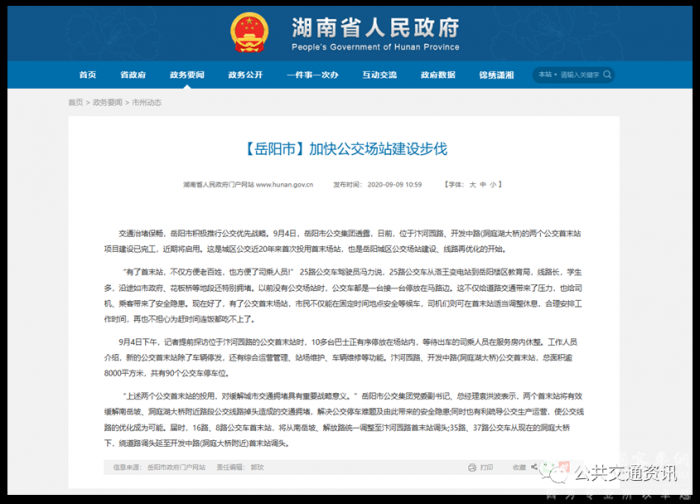The width and height of the screenshot is (700, 504).
Task: Open 政府数据 from the navigation bar
Action: 438,75
